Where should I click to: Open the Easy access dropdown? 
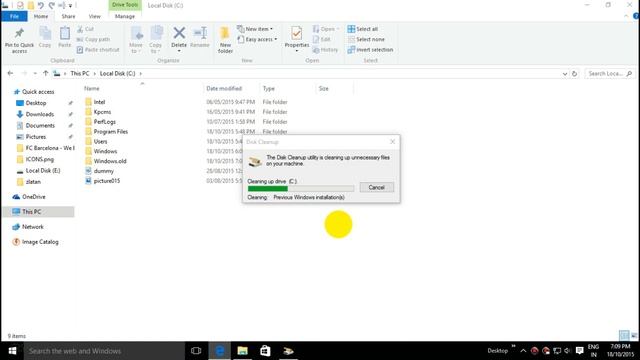[257, 39]
